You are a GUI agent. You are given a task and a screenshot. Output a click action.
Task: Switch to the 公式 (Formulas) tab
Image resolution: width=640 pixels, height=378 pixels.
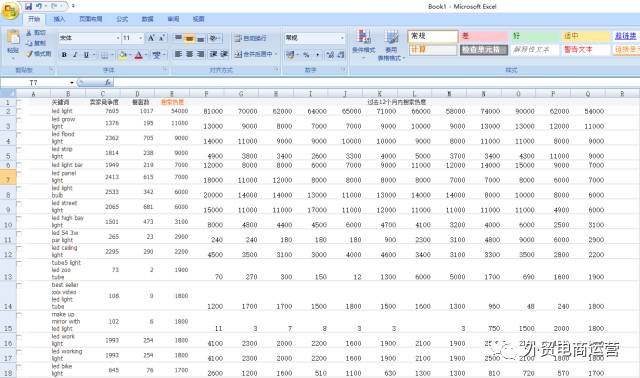(x=122, y=19)
